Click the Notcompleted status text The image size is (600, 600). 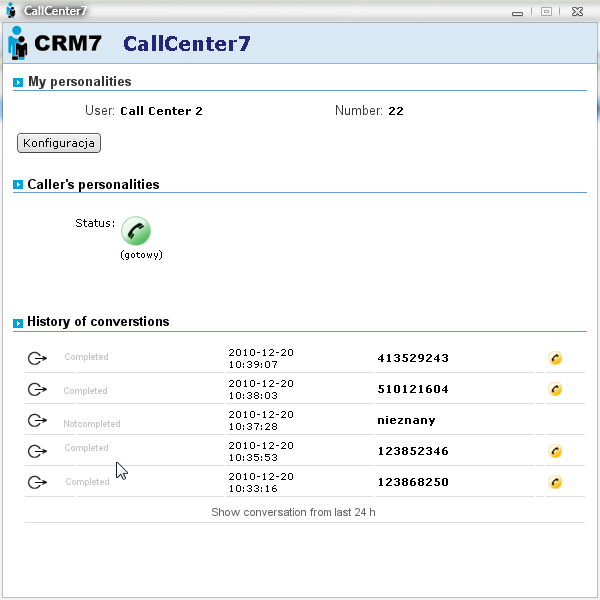[92, 424]
